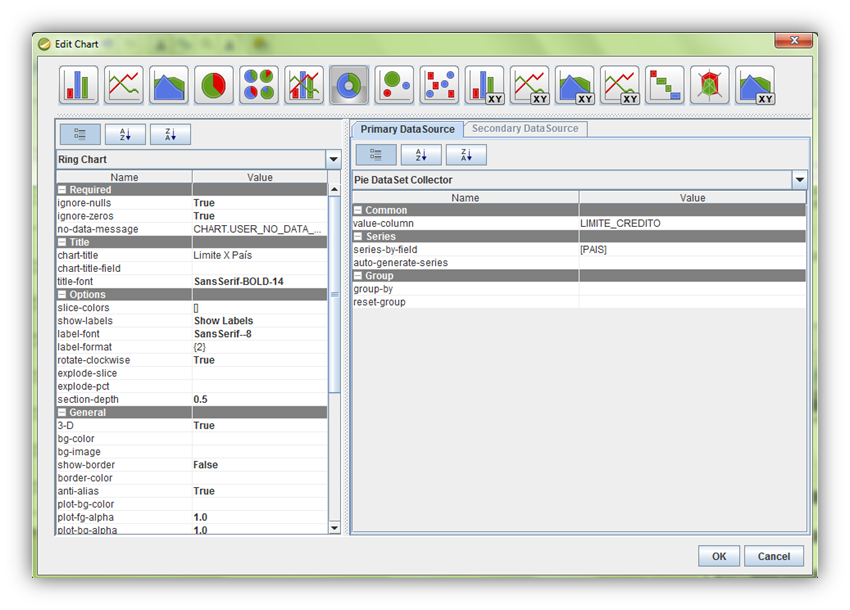Viewport: 850px width, 610px height.
Task: Open the Pie DataSet Collector dropdown
Action: pos(799,180)
